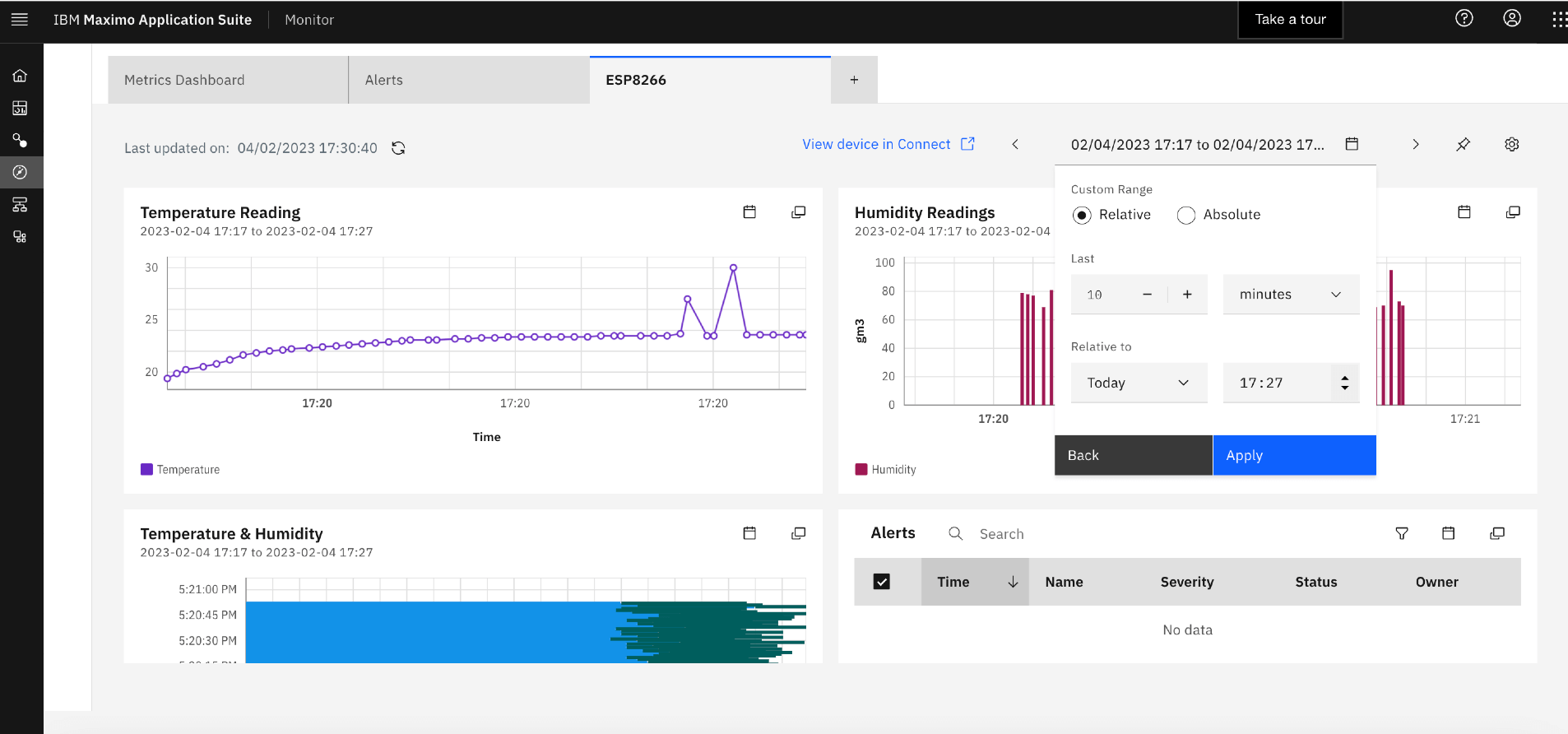
Task: Go to the next time range
Action: click(x=1416, y=144)
